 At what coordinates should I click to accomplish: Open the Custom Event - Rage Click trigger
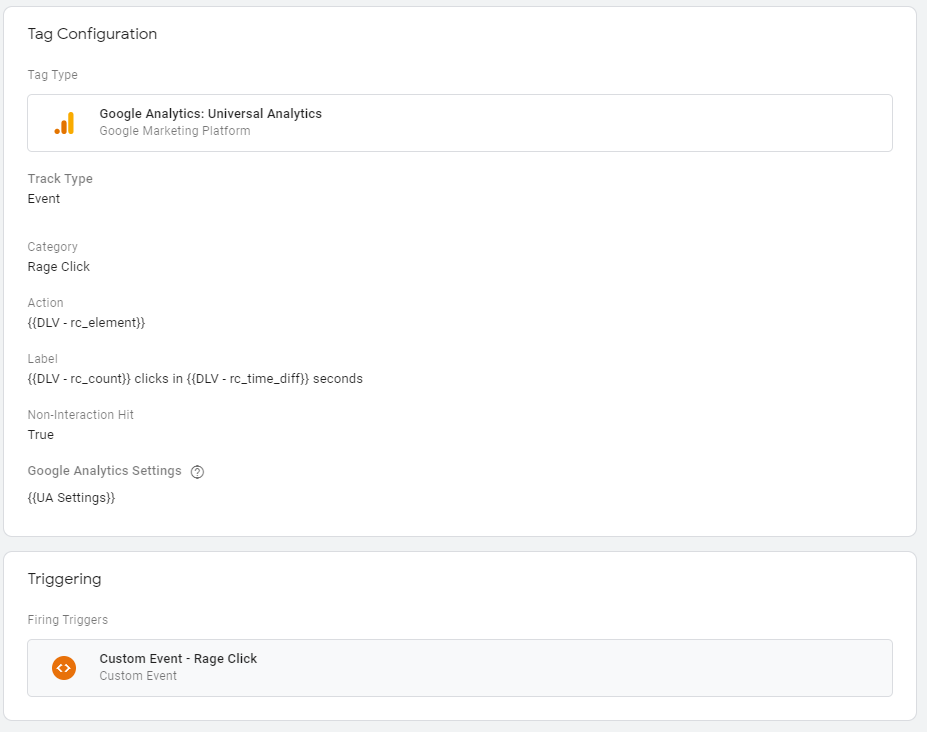click(460, 668)
